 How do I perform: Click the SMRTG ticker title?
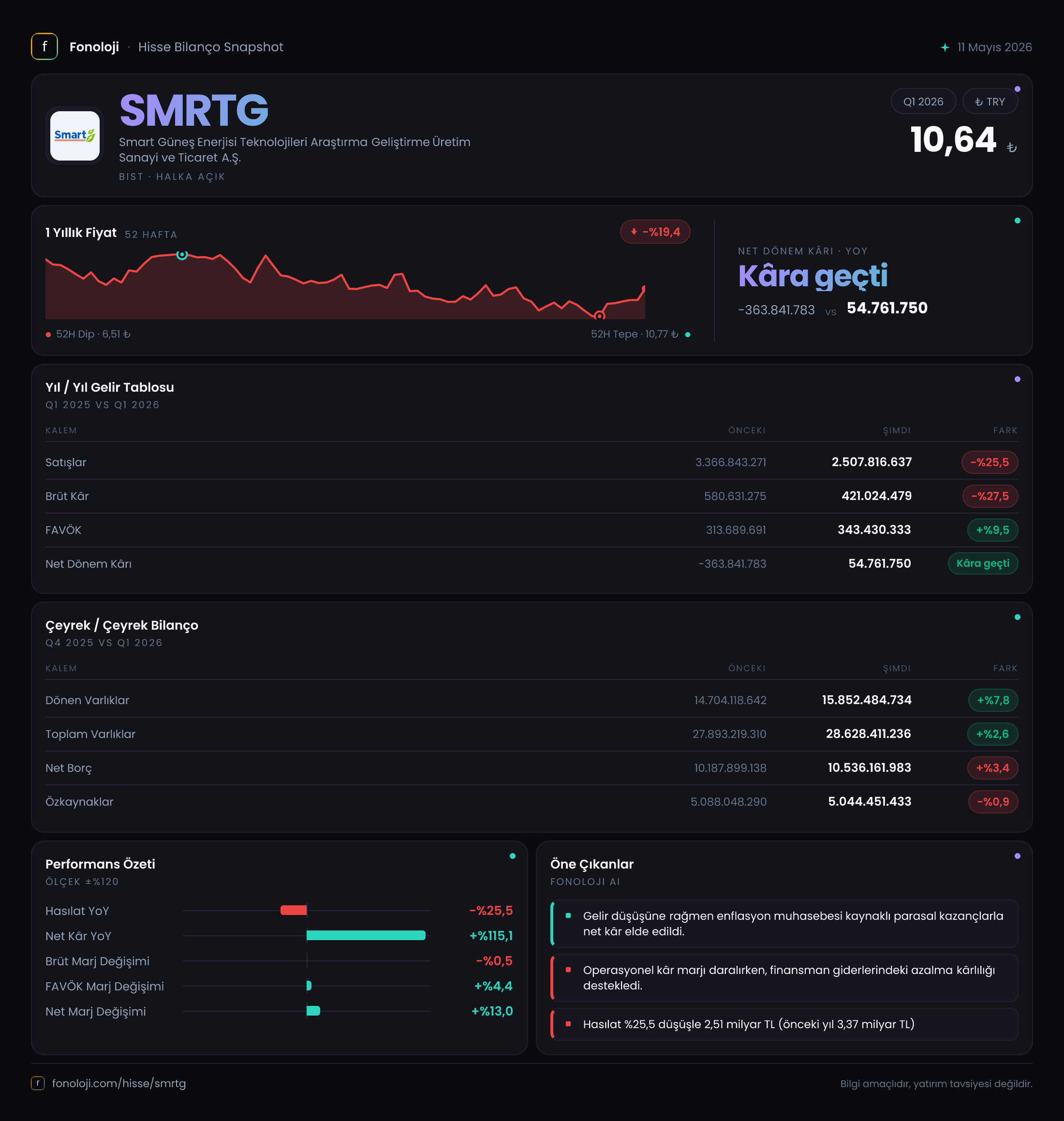(x=194, y=111)
